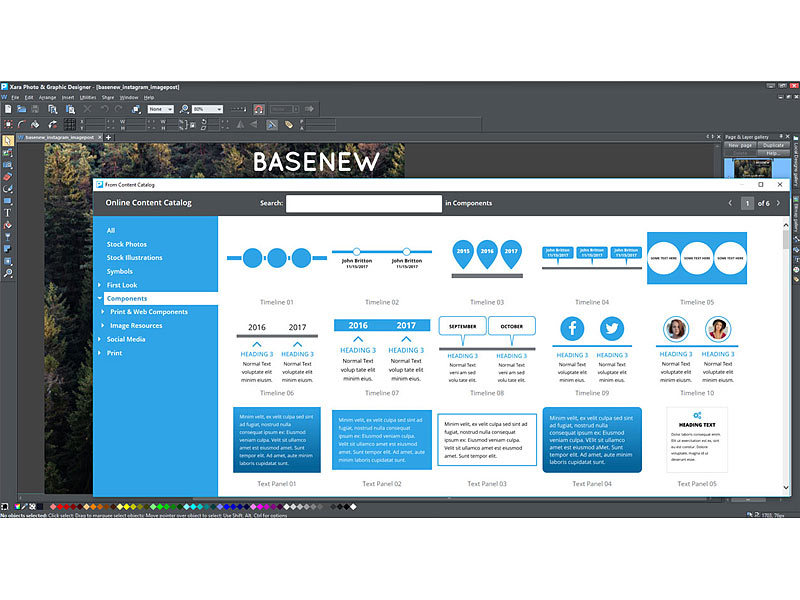Open the Arrange menu
This screenshot has width=800, height=600.
click(47, 97)
